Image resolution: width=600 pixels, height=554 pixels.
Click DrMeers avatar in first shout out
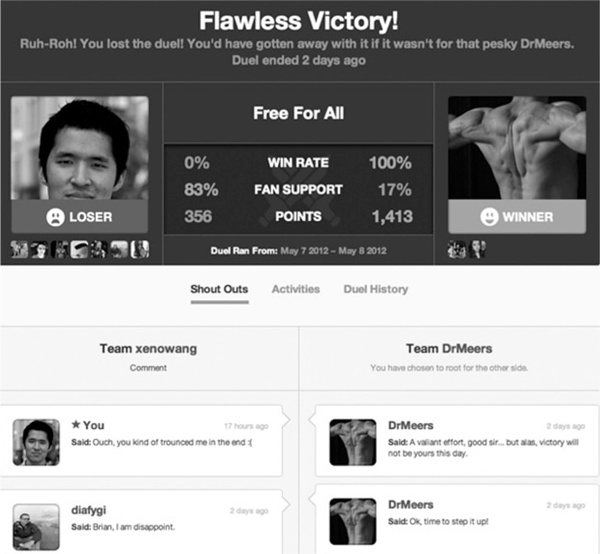(353, 442)
